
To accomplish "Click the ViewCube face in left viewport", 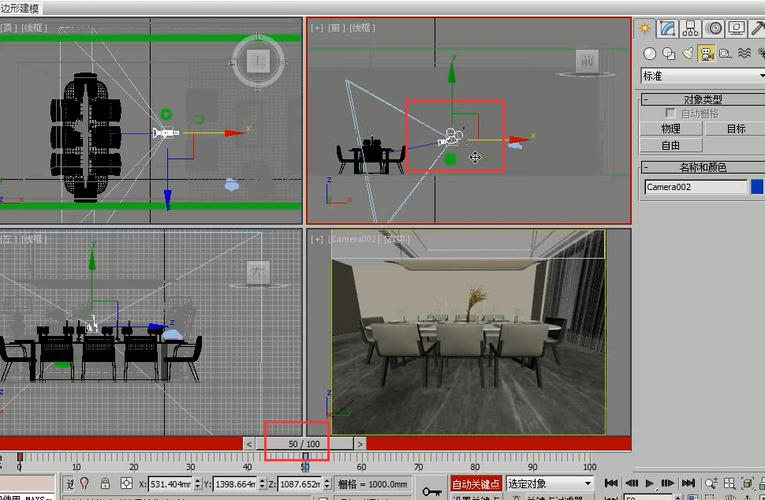I will (258, 273).
